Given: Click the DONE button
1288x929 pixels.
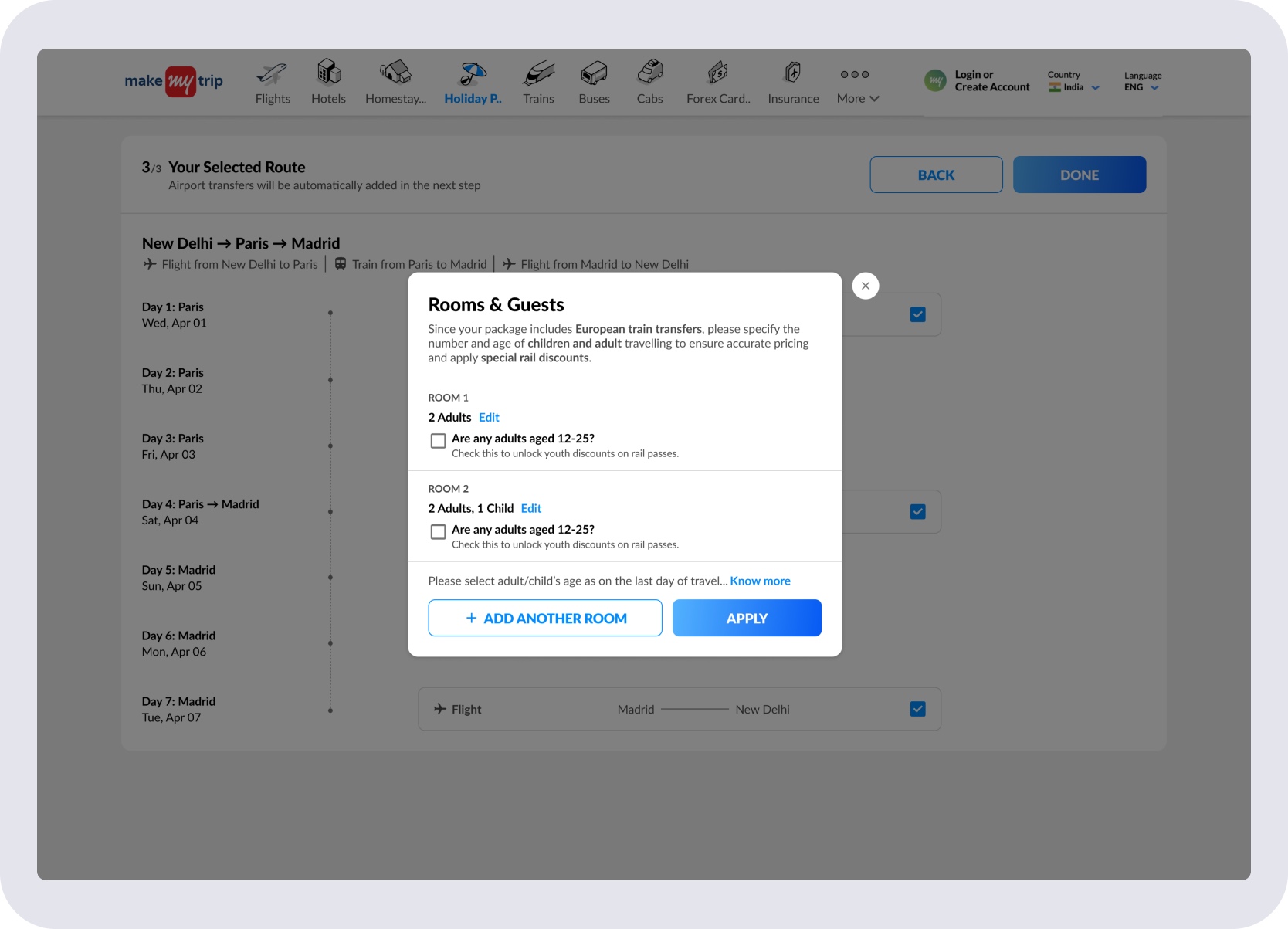Looking at the screenshot, I should pyautogui.click(x=1079, y=175).
